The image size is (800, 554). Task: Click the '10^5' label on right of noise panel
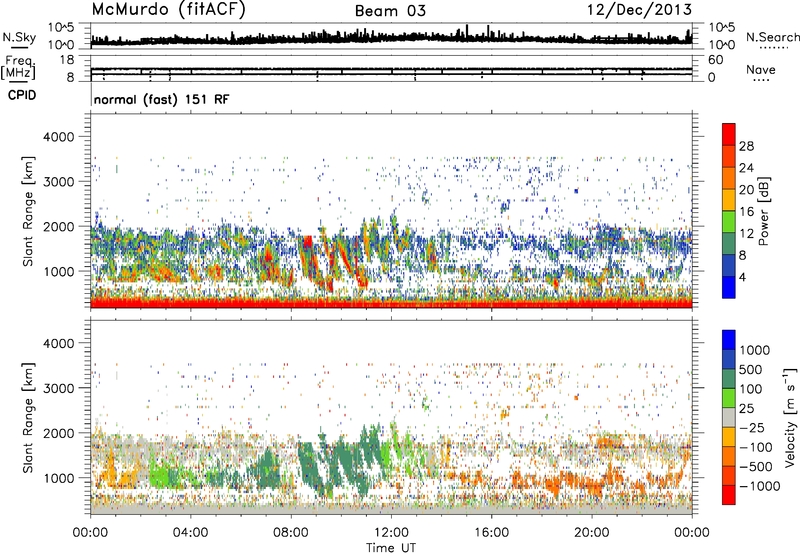[x=721, y=27]
